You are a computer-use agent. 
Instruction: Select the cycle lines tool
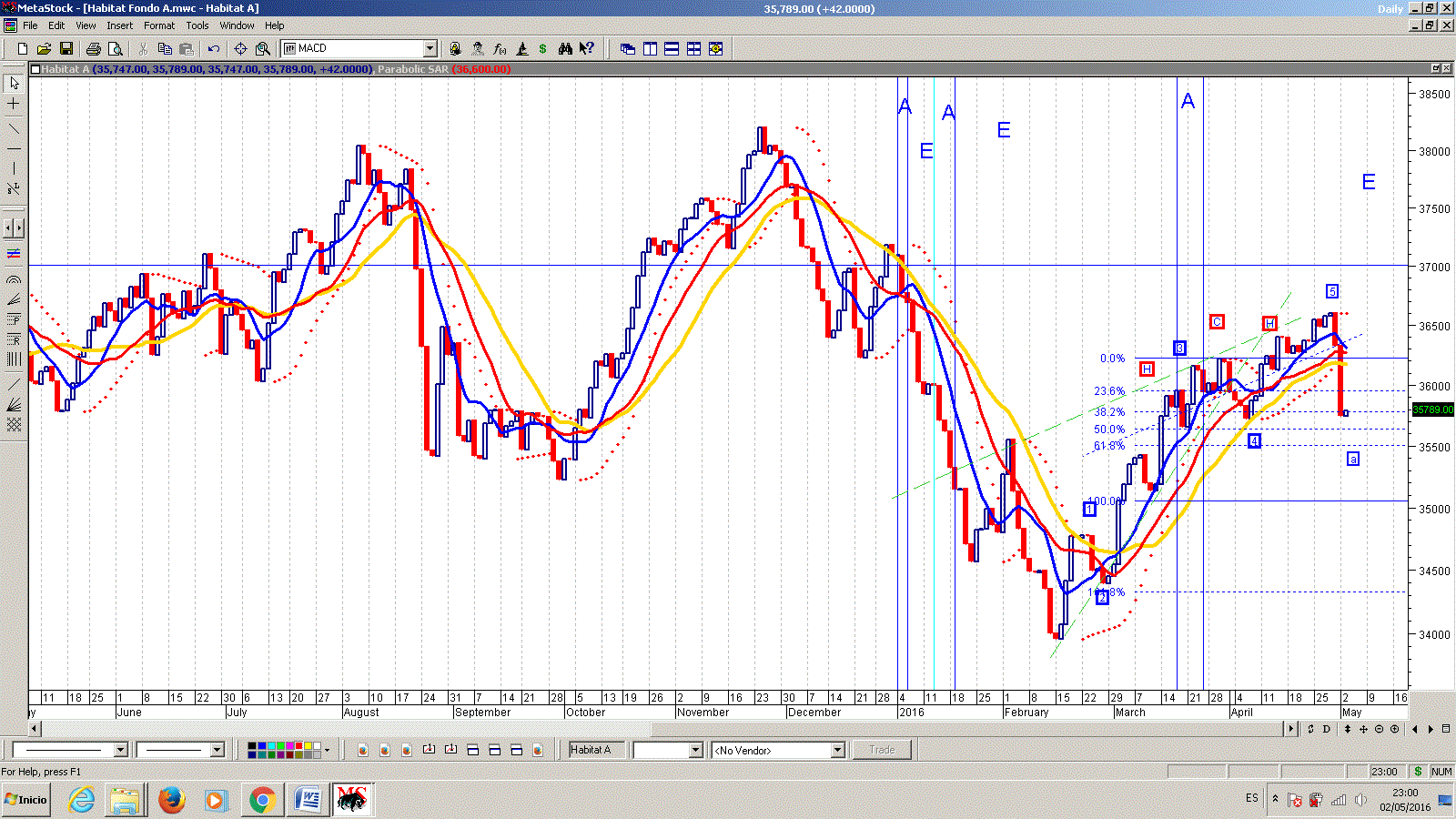(x=14, y=359)
